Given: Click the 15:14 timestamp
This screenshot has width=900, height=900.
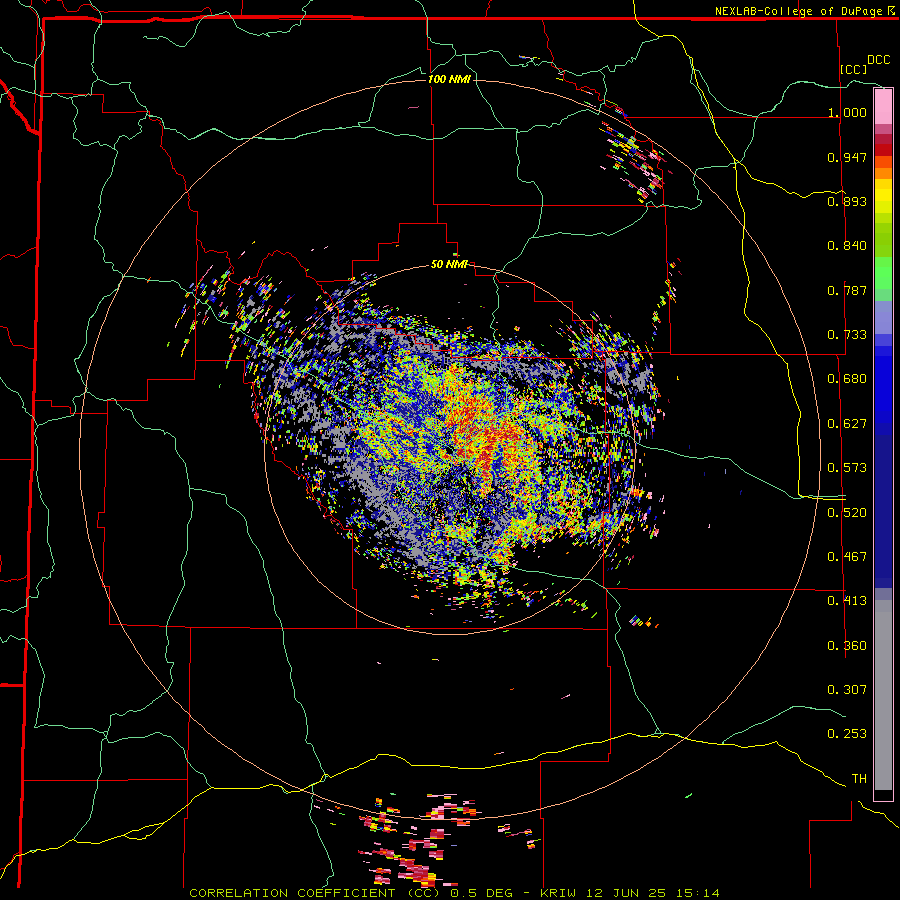Looking at the screenshot, I should click(698, 893).
